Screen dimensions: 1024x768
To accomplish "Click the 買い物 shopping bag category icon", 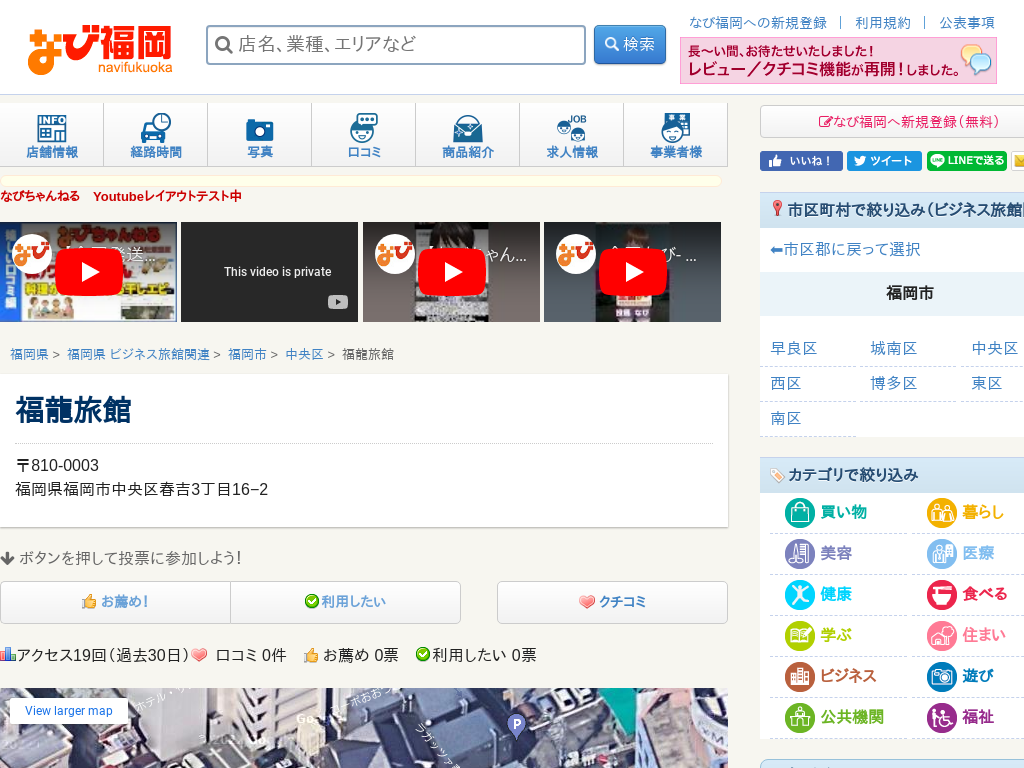I will coord(799,513).
